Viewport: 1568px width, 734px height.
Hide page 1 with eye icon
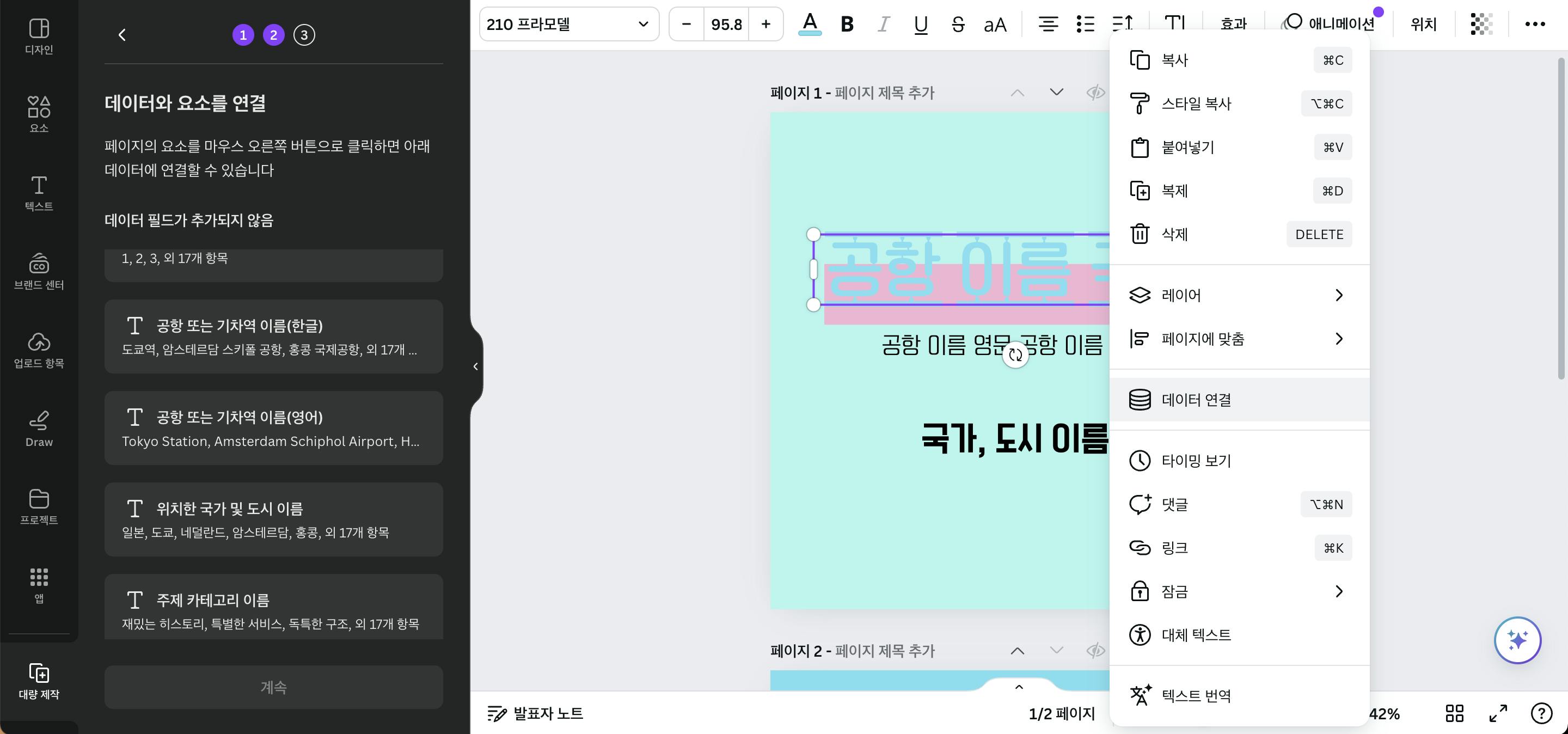click(1095, 93)
